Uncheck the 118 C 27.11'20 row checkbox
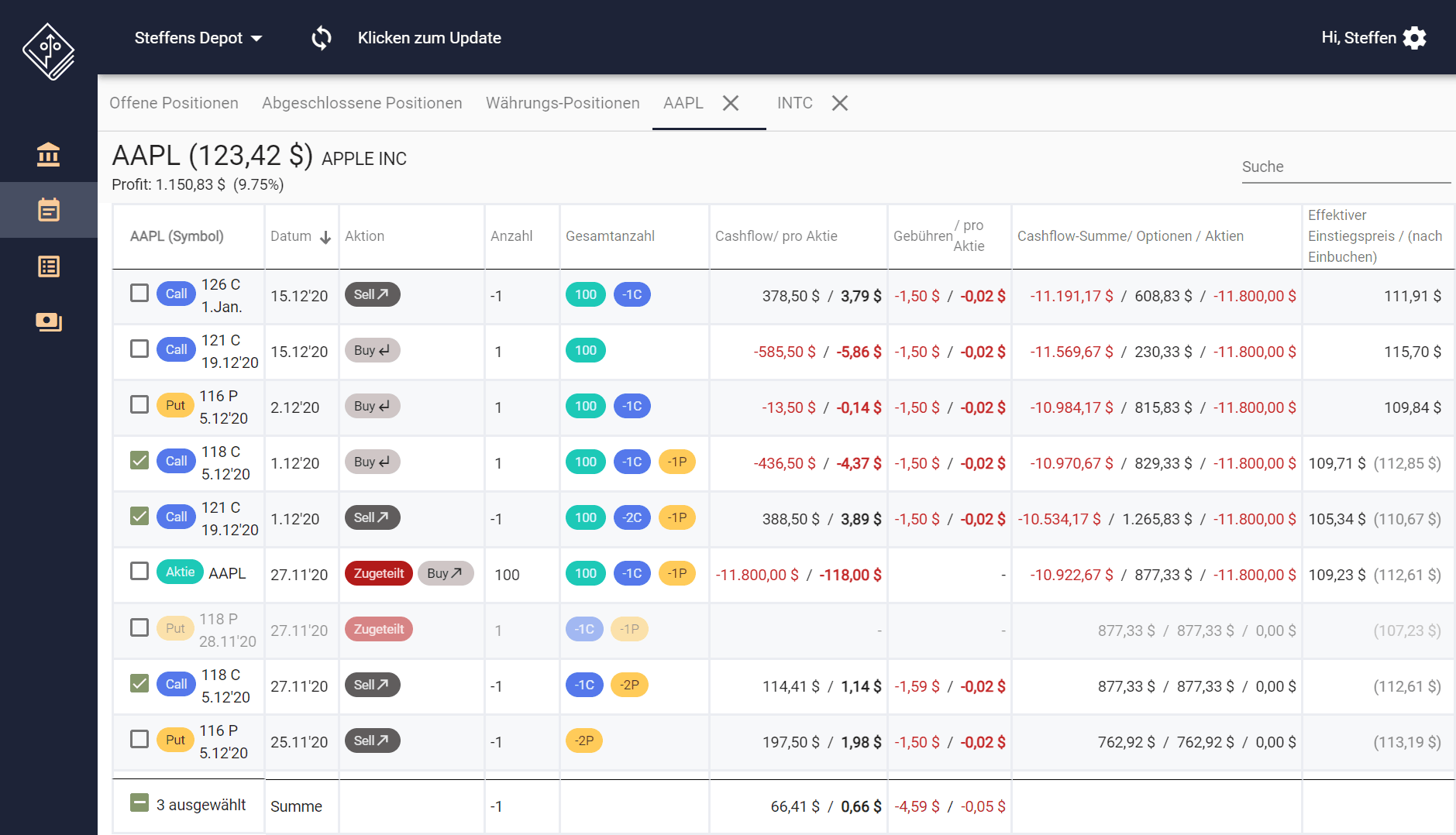Screen dimensions: 1456x835 pos(139,683)
